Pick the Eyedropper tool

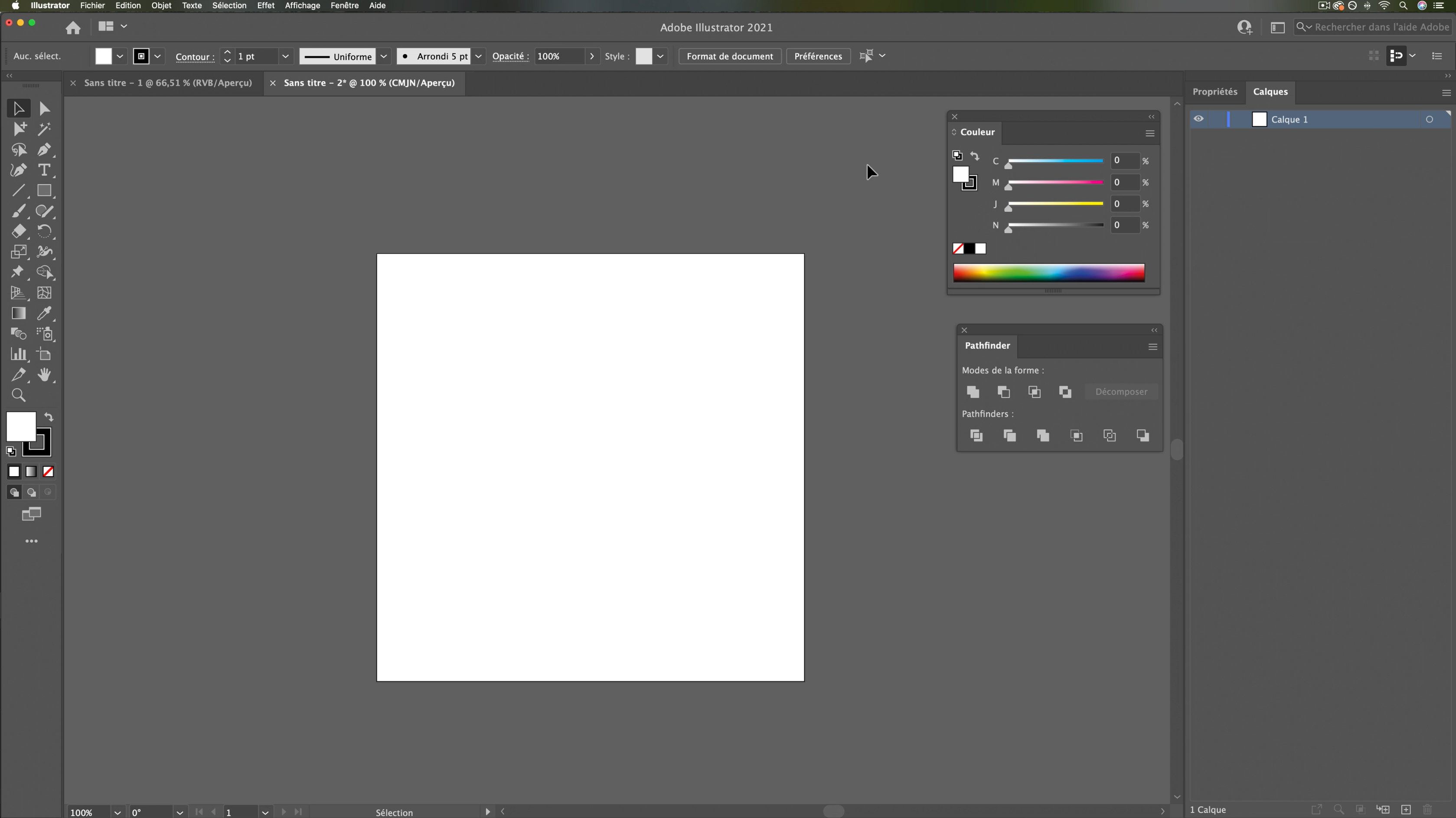pos(44,313)
